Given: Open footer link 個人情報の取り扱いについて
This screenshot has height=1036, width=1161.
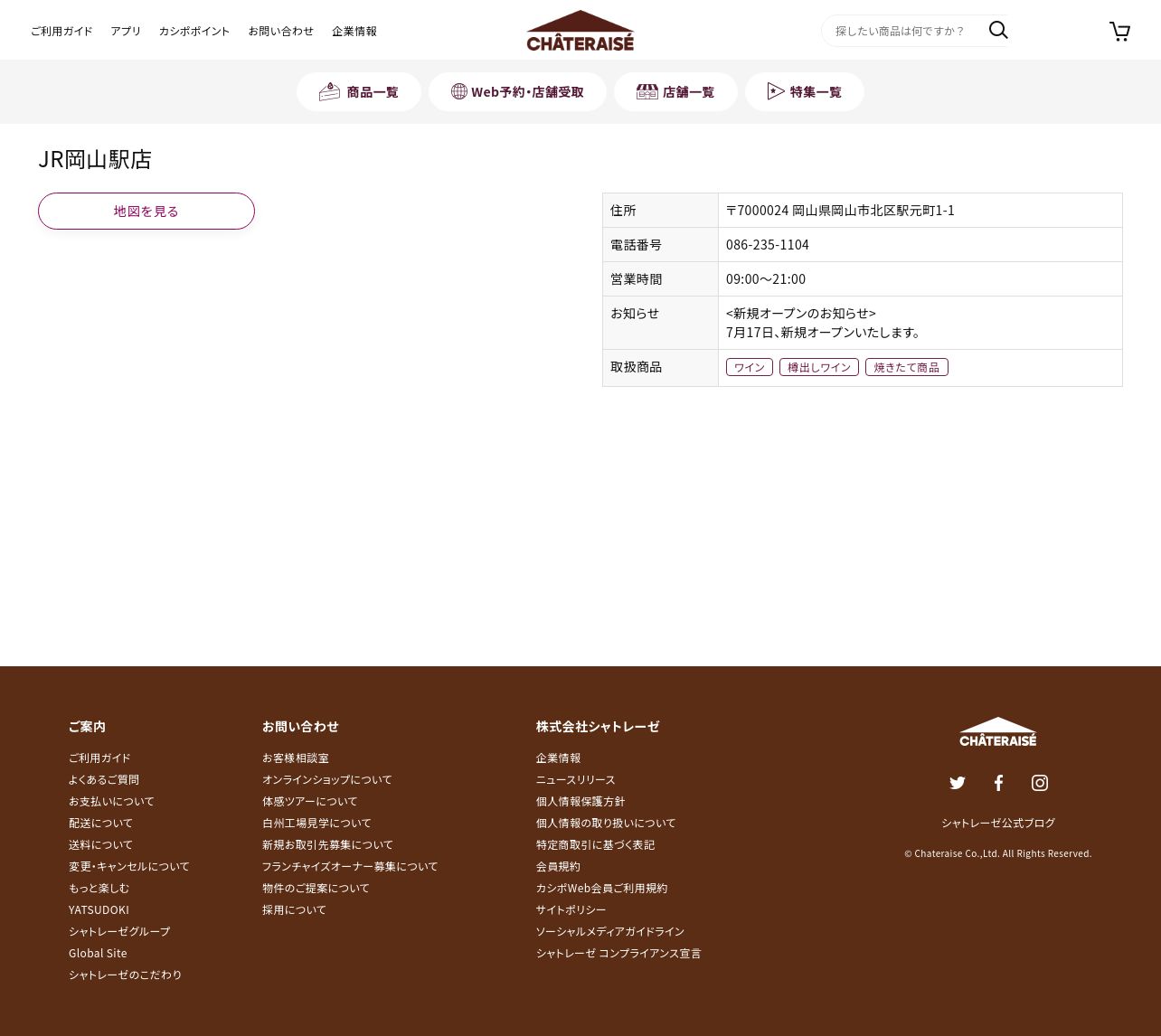Looking at the screenshot, I should [606, 823].
